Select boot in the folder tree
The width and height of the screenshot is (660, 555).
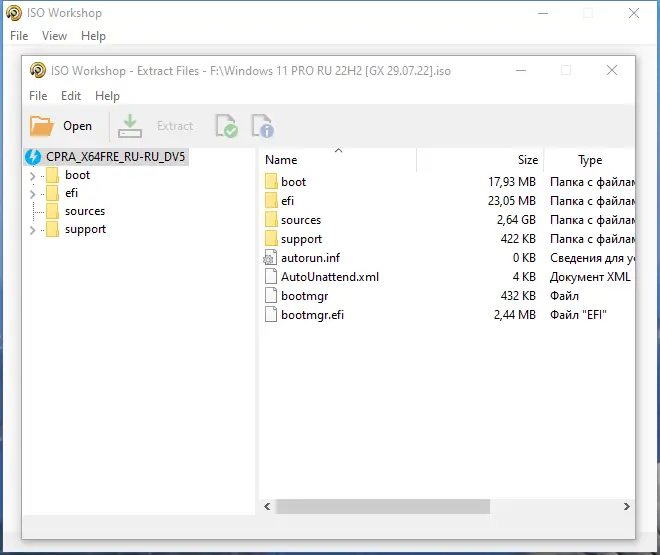click(77, 175)
